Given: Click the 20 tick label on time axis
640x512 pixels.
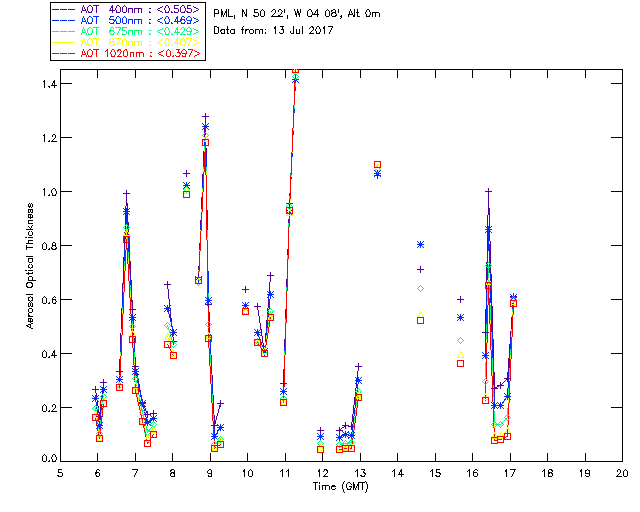Looking at the screenshot, I should tap(622, 473).
